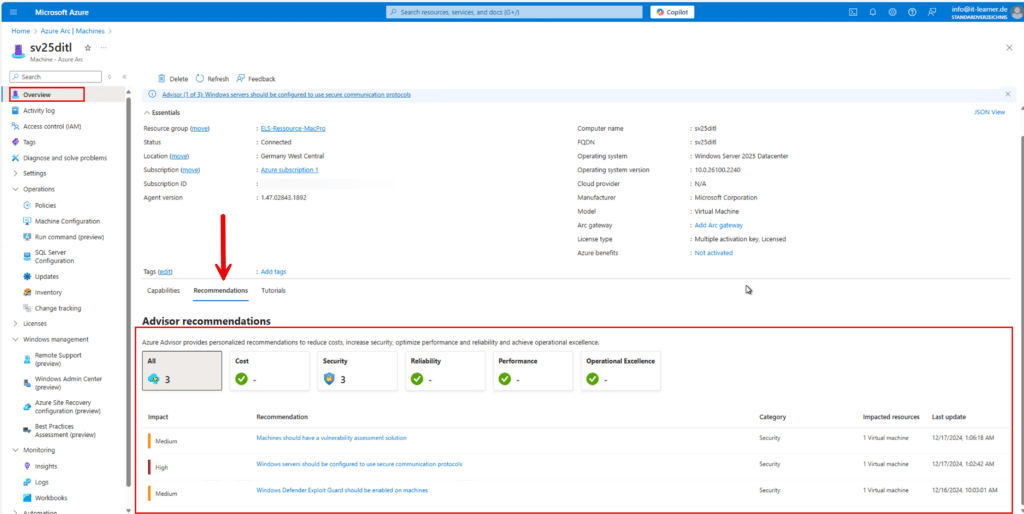Open Policies under Operations
Viewport: 1024px width, 514px height.
pos(45,205)
